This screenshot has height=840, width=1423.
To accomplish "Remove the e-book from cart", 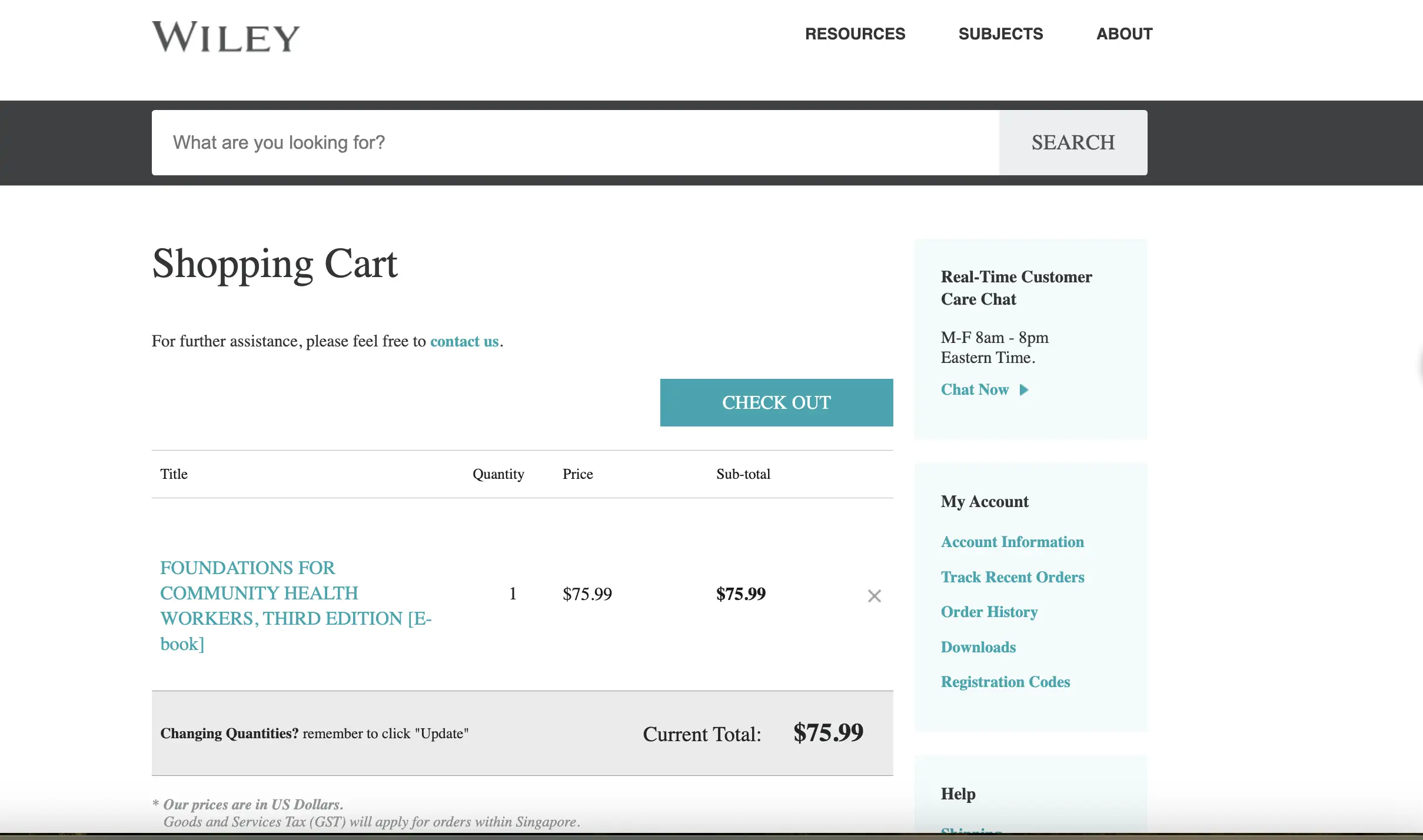I will [x=875, y=596].
